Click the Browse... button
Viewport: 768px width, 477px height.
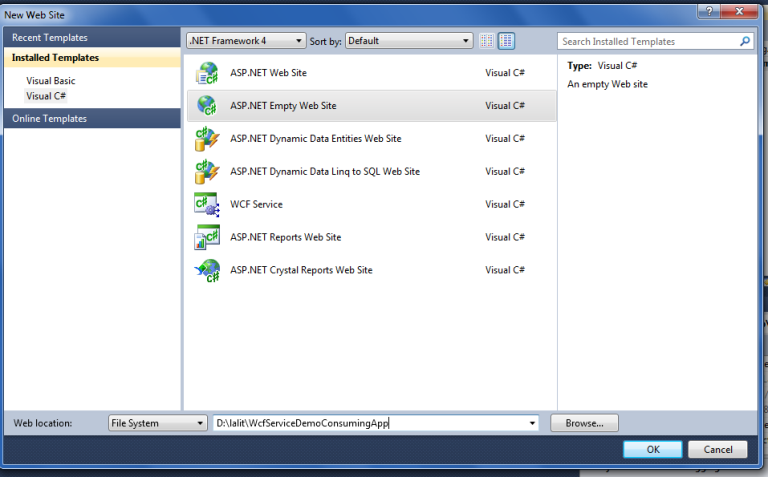(x=584, y=423)
